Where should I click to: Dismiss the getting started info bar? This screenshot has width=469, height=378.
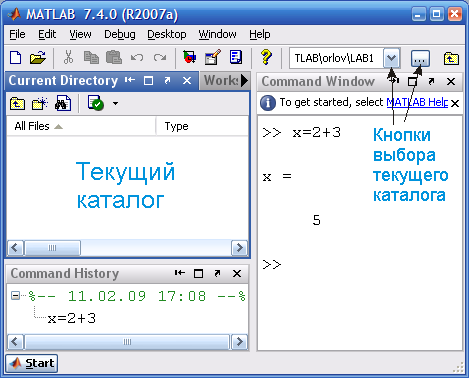[x=455, y=103]
